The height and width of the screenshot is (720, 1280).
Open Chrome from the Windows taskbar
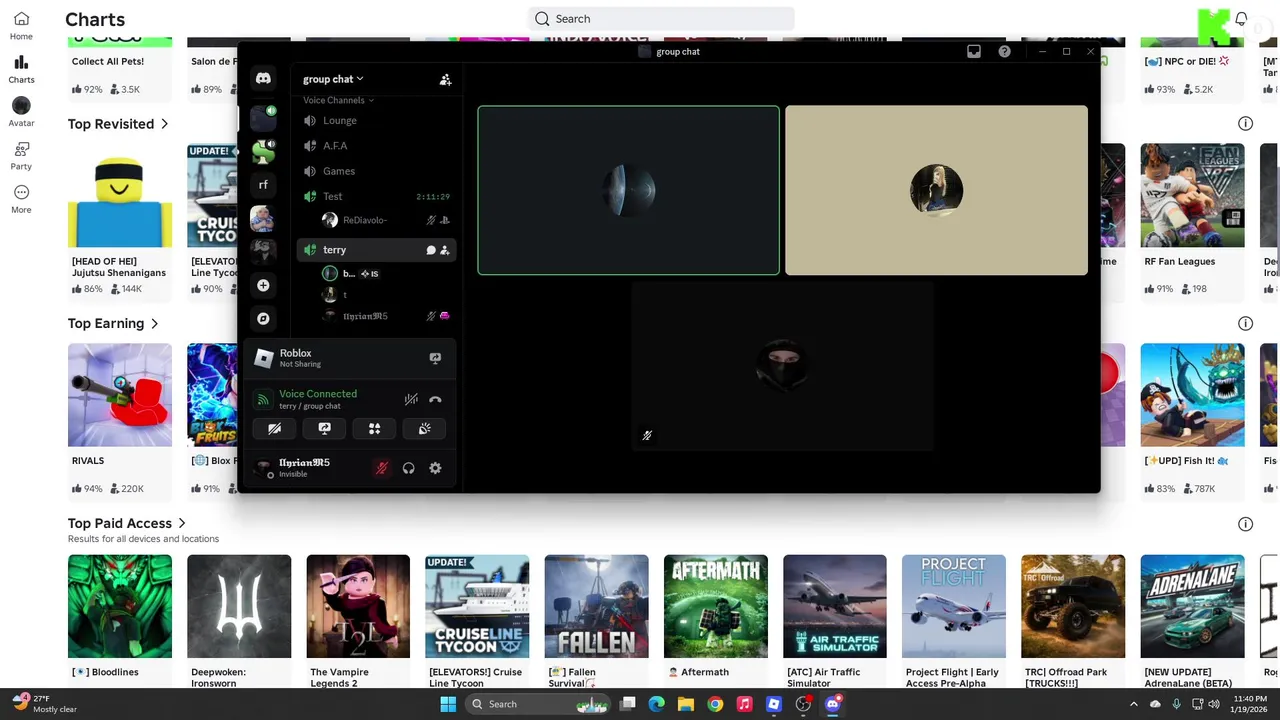coord(715,704)
